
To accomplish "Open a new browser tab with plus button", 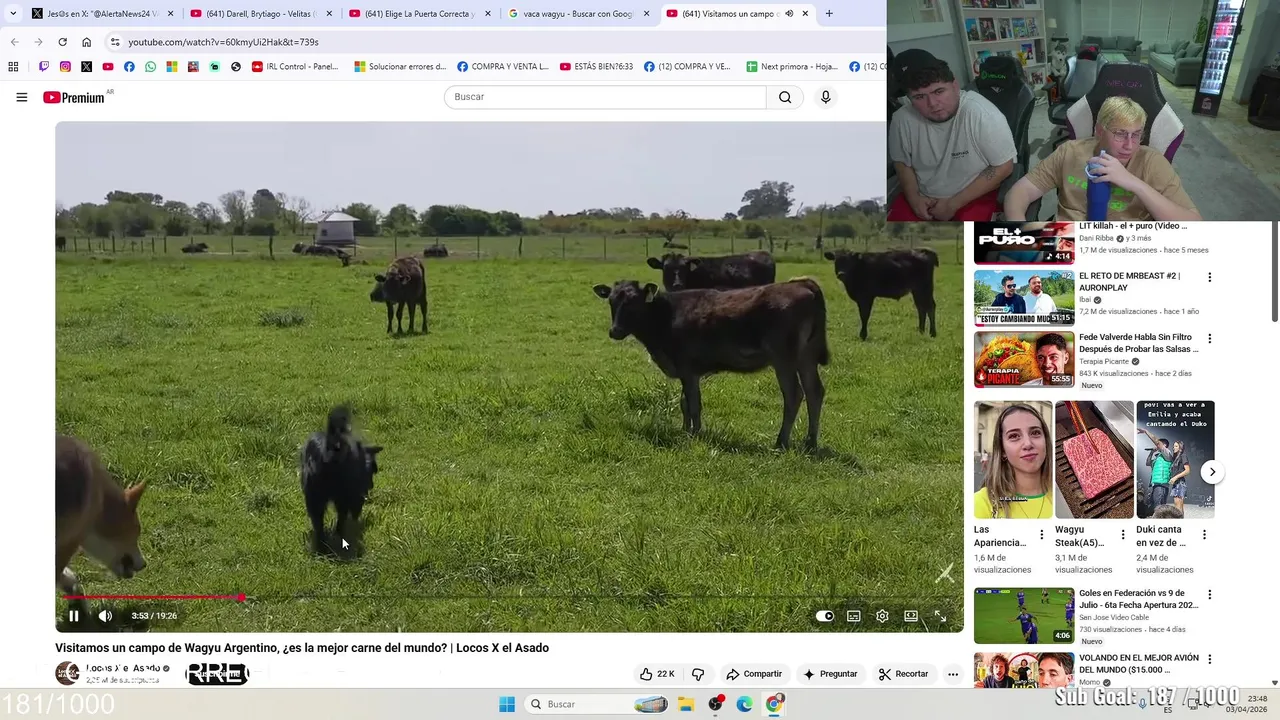I will point(829,14).
